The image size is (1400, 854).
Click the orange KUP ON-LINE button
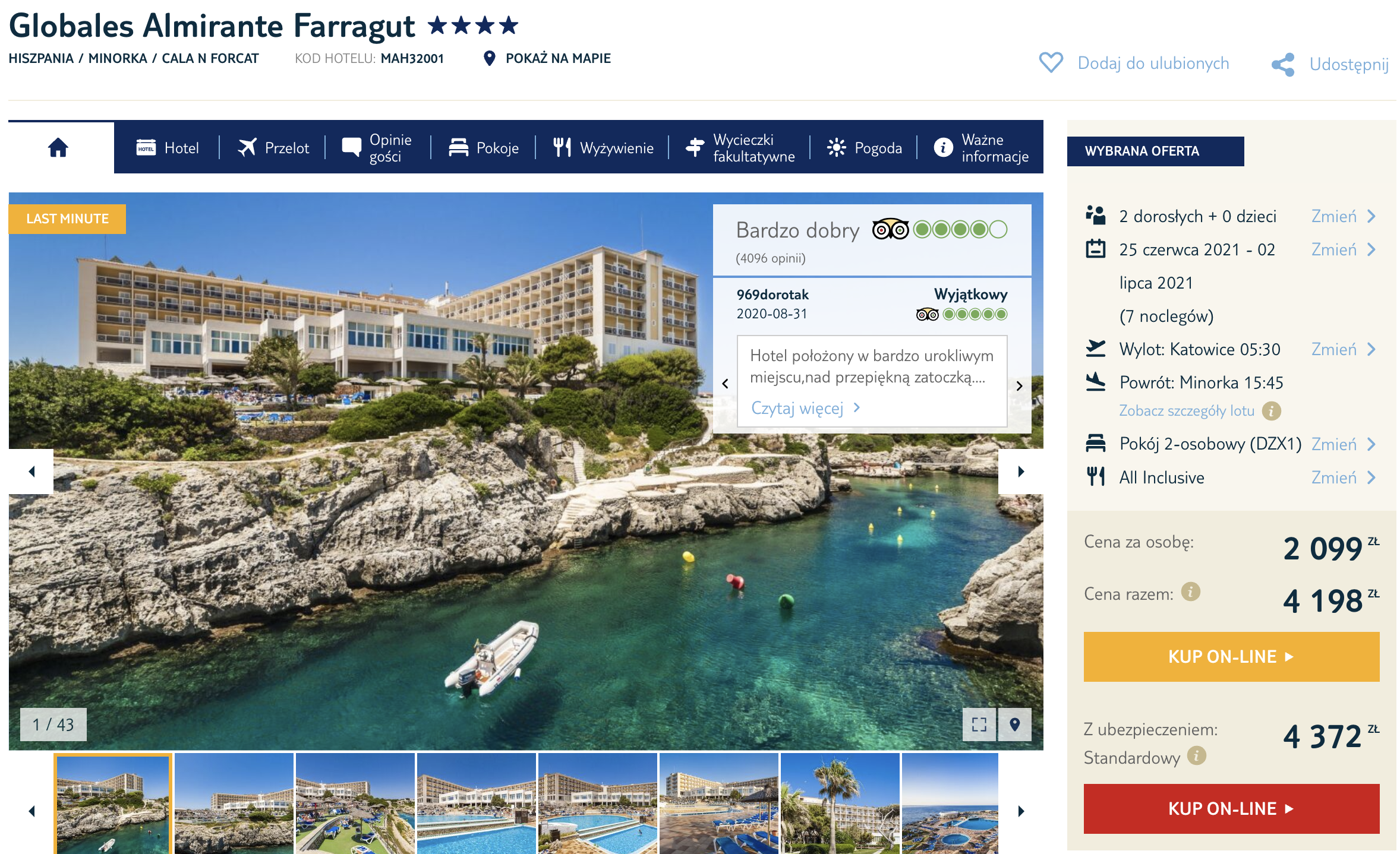[x=1231, y=657]
